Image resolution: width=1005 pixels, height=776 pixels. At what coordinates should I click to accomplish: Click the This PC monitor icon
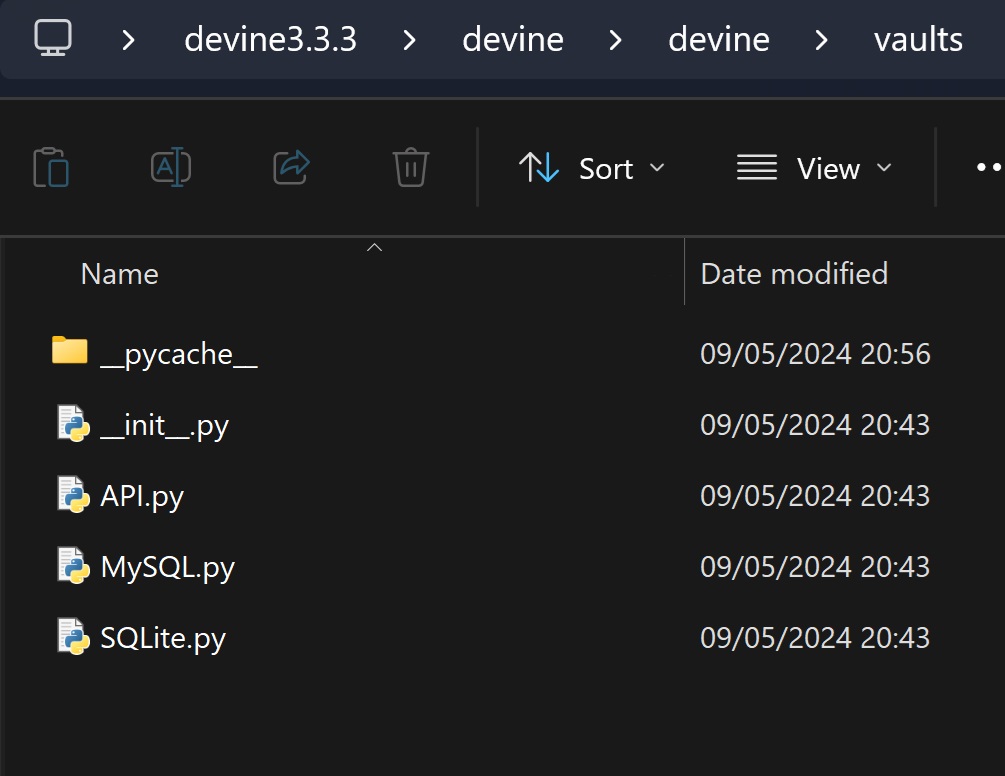pos(53,38)
